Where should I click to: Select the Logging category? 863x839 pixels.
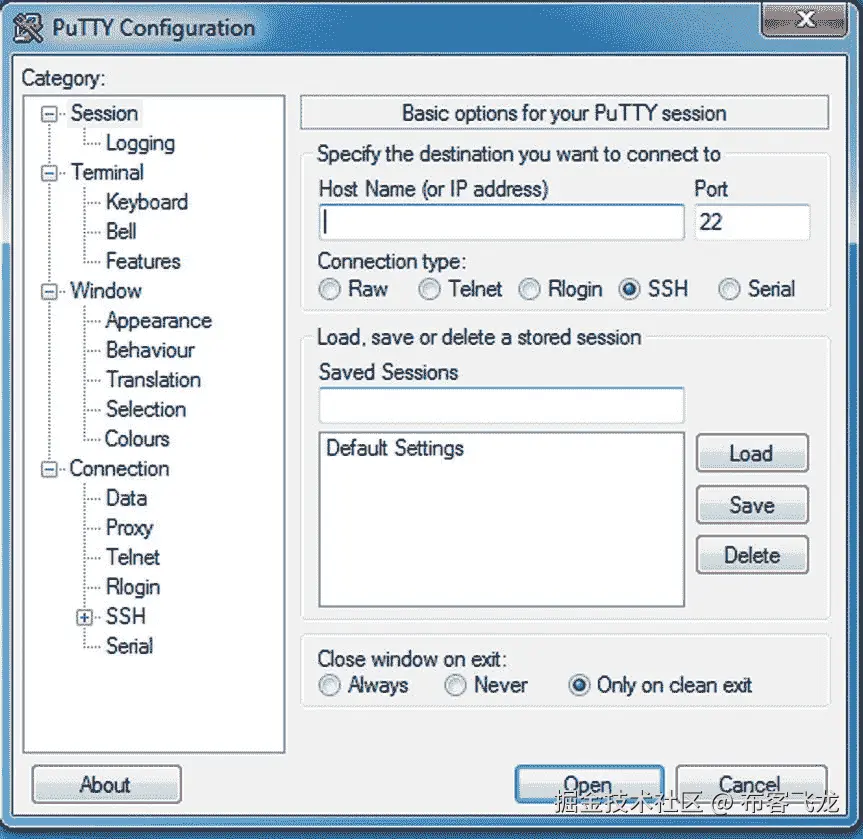pos(139,143)
